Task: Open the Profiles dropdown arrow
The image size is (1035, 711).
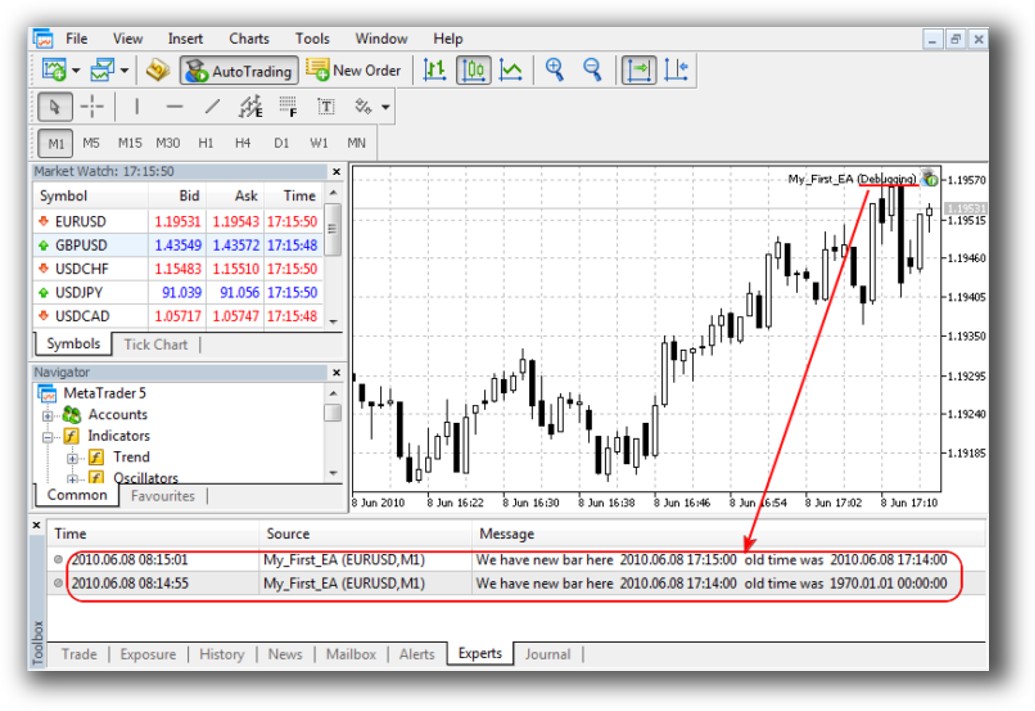Action: click(124, 70)
